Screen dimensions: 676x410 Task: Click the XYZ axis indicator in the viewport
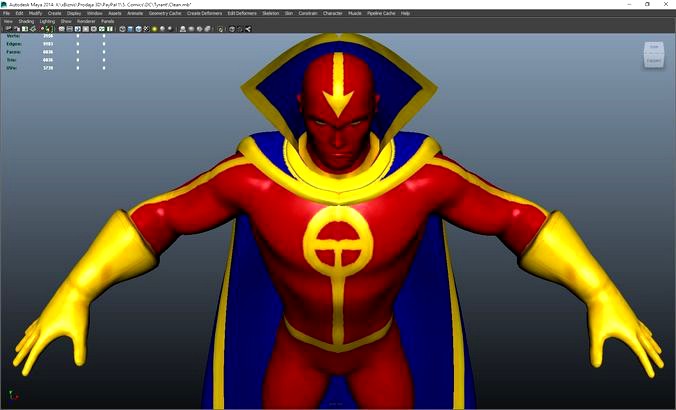(x=13, y=395)
